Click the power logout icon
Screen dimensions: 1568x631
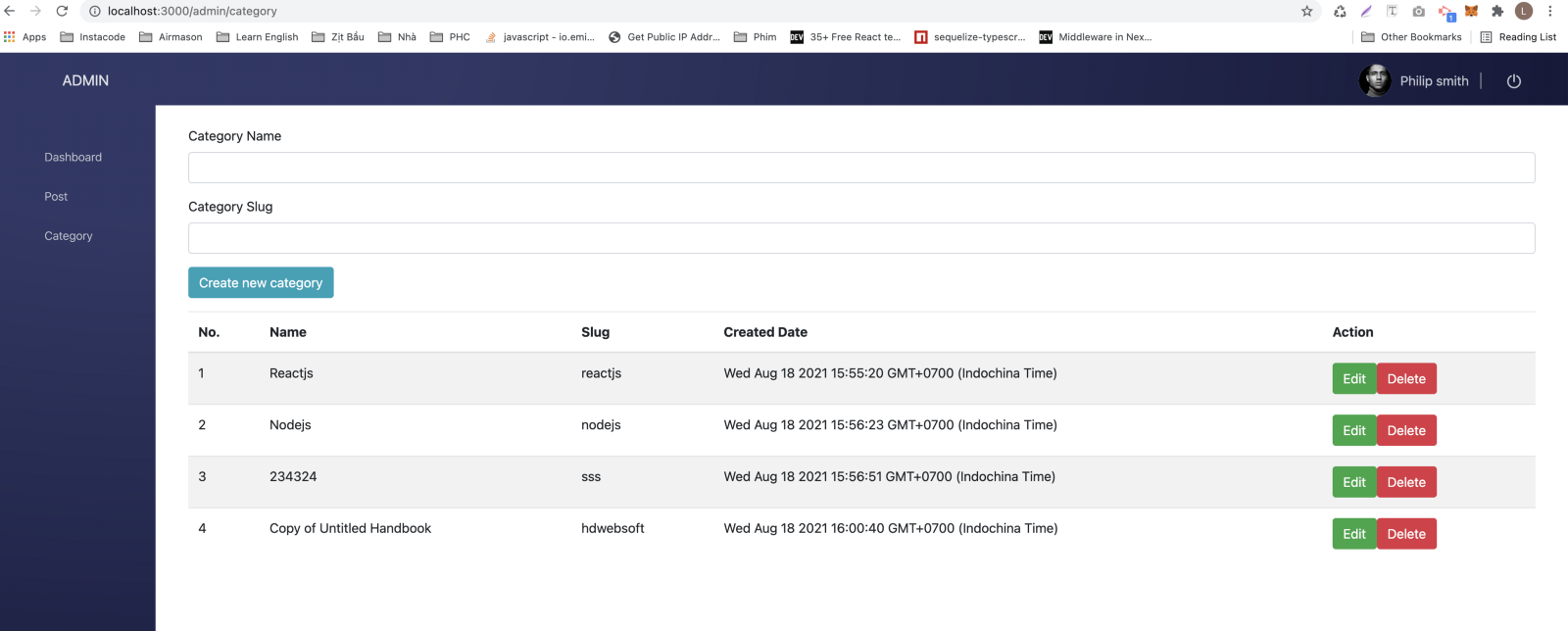(1514, 81)
